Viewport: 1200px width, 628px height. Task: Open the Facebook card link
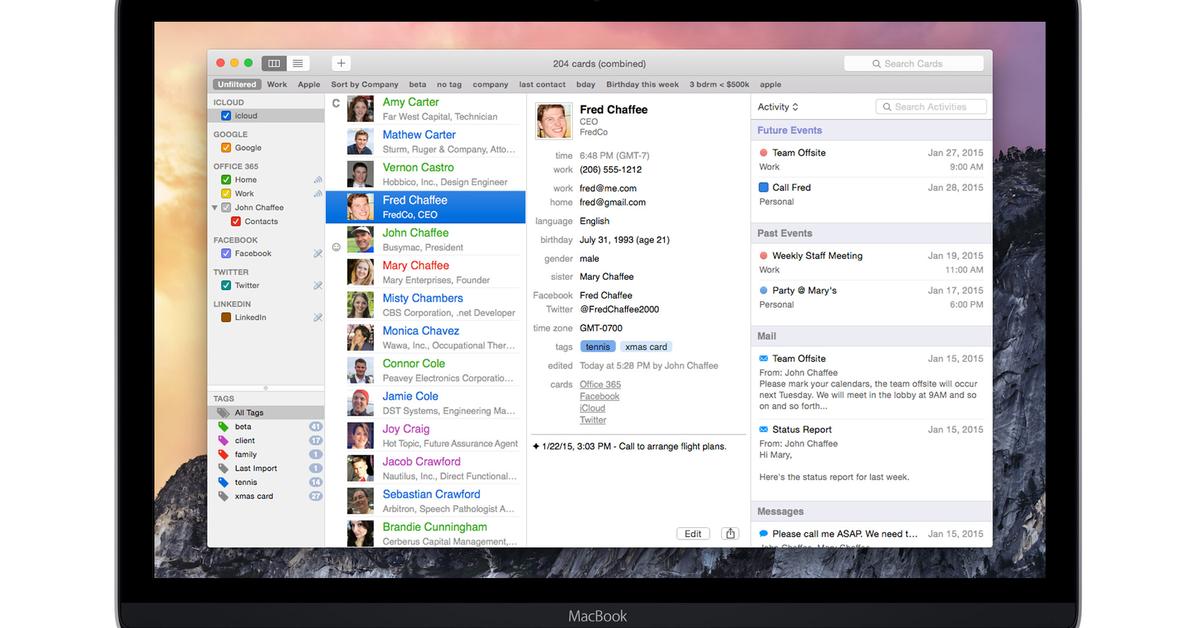[x=599, y=397]
